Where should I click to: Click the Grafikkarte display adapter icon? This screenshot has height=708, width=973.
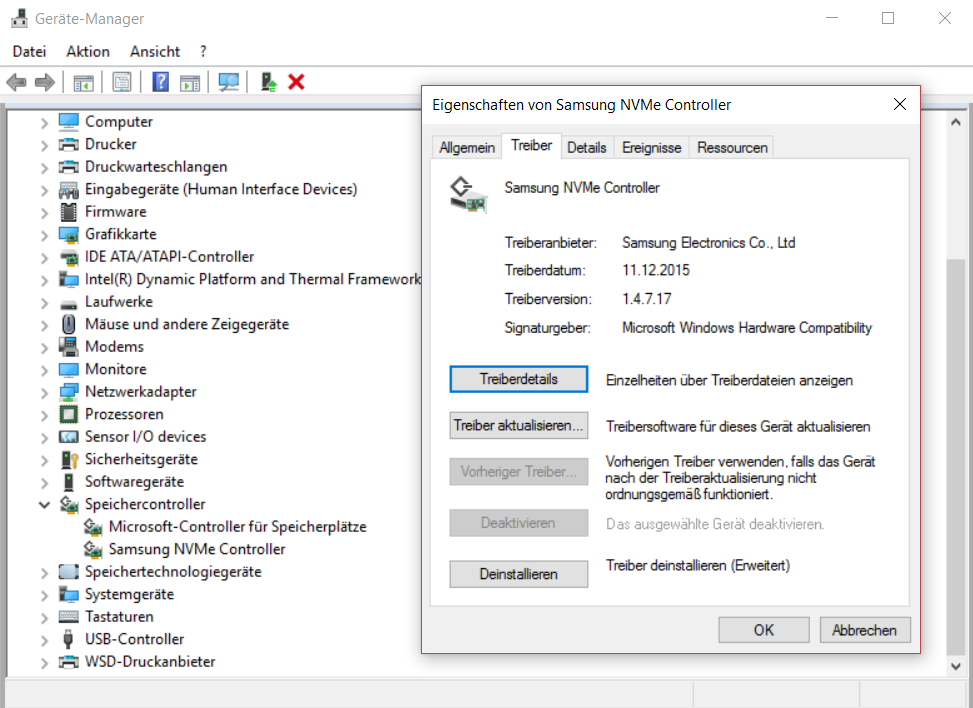coord(69,235)
